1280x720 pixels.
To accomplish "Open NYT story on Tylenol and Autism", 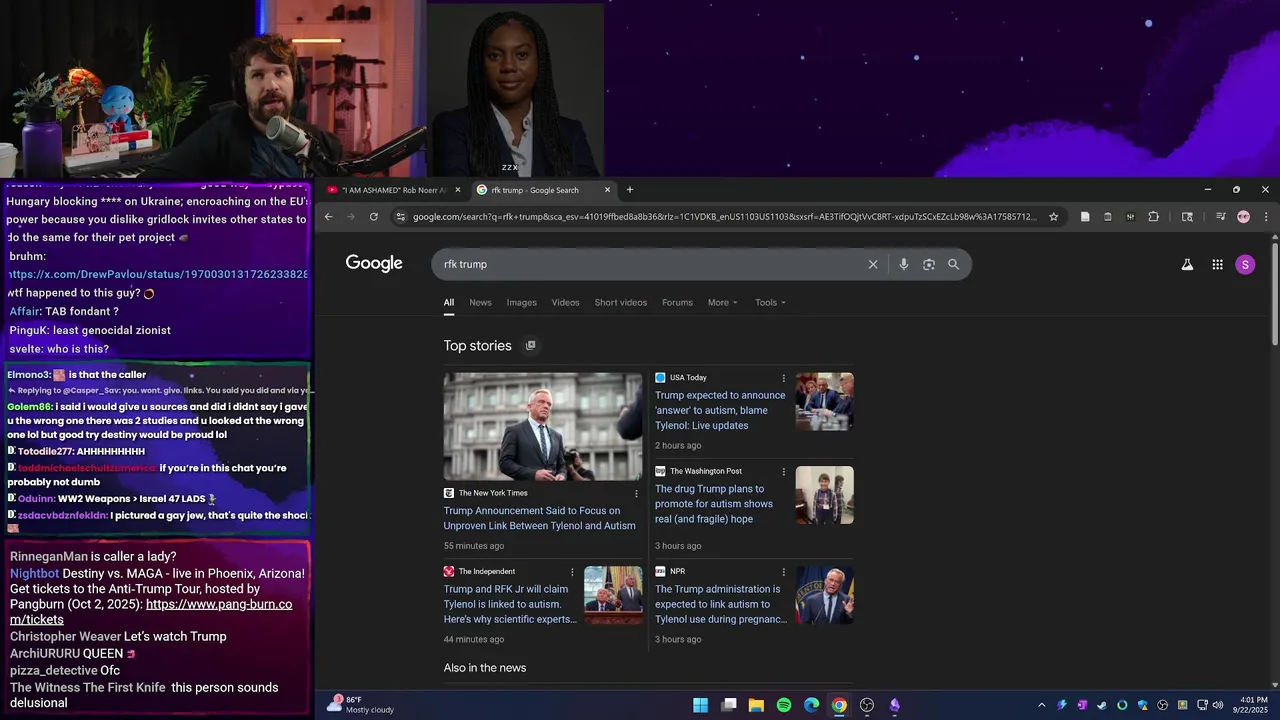I will point(539,518).
